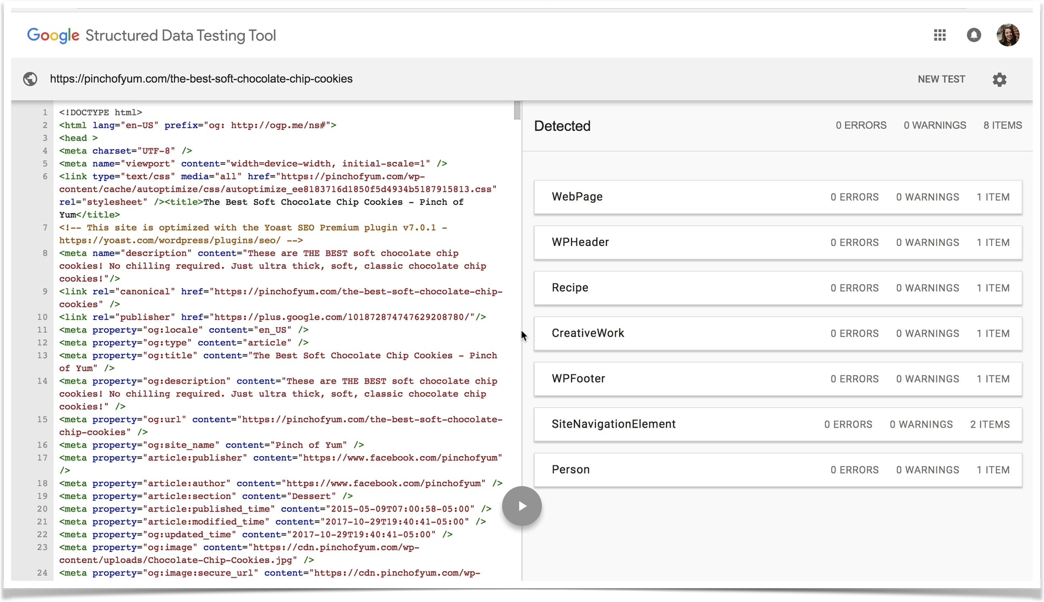Click the 'og:site_name' meta line
Image resolution: width=1044 pixels, height=602 pixels.
coord(212,445)
